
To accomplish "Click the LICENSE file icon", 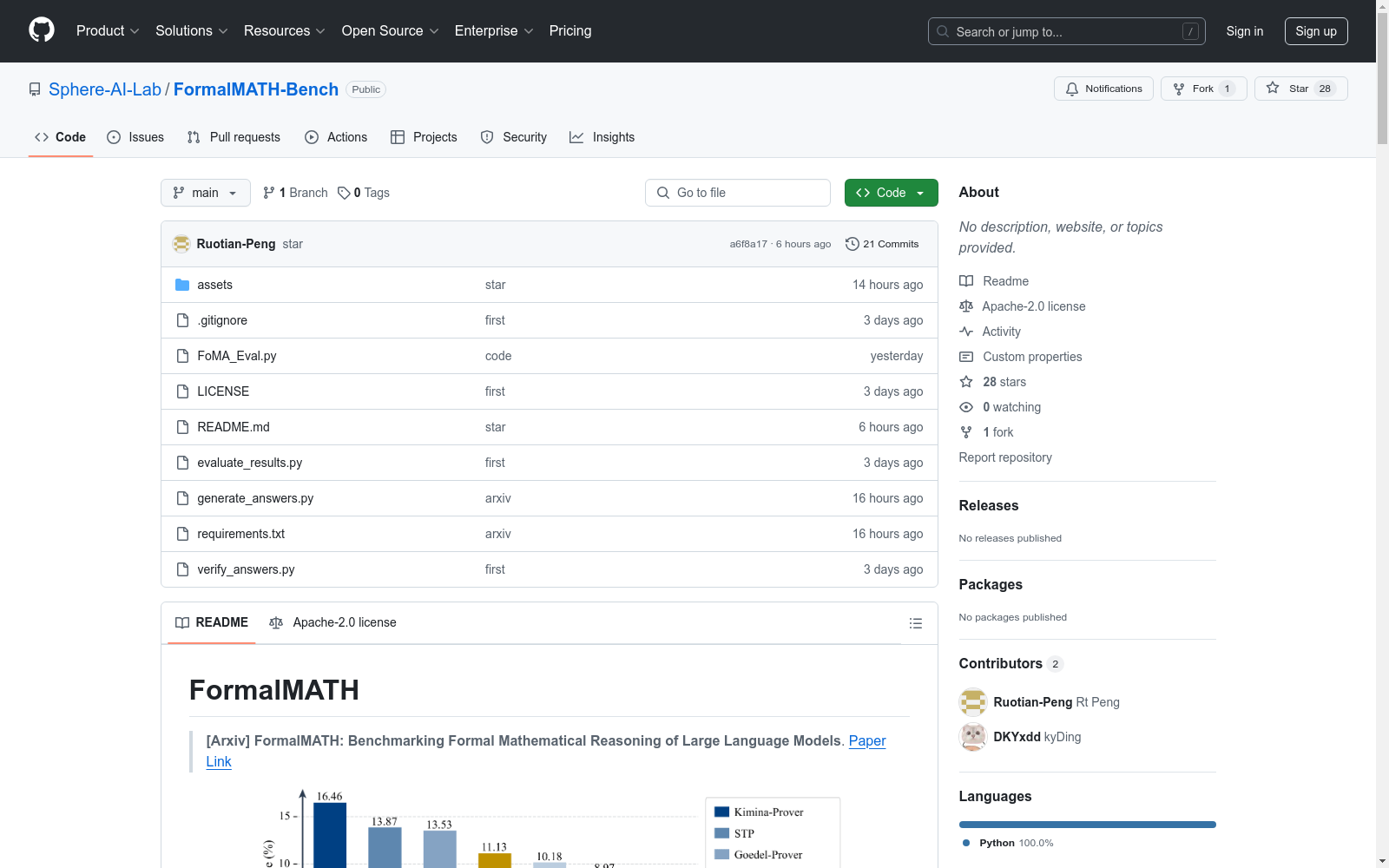I will [x=182, y=391].
